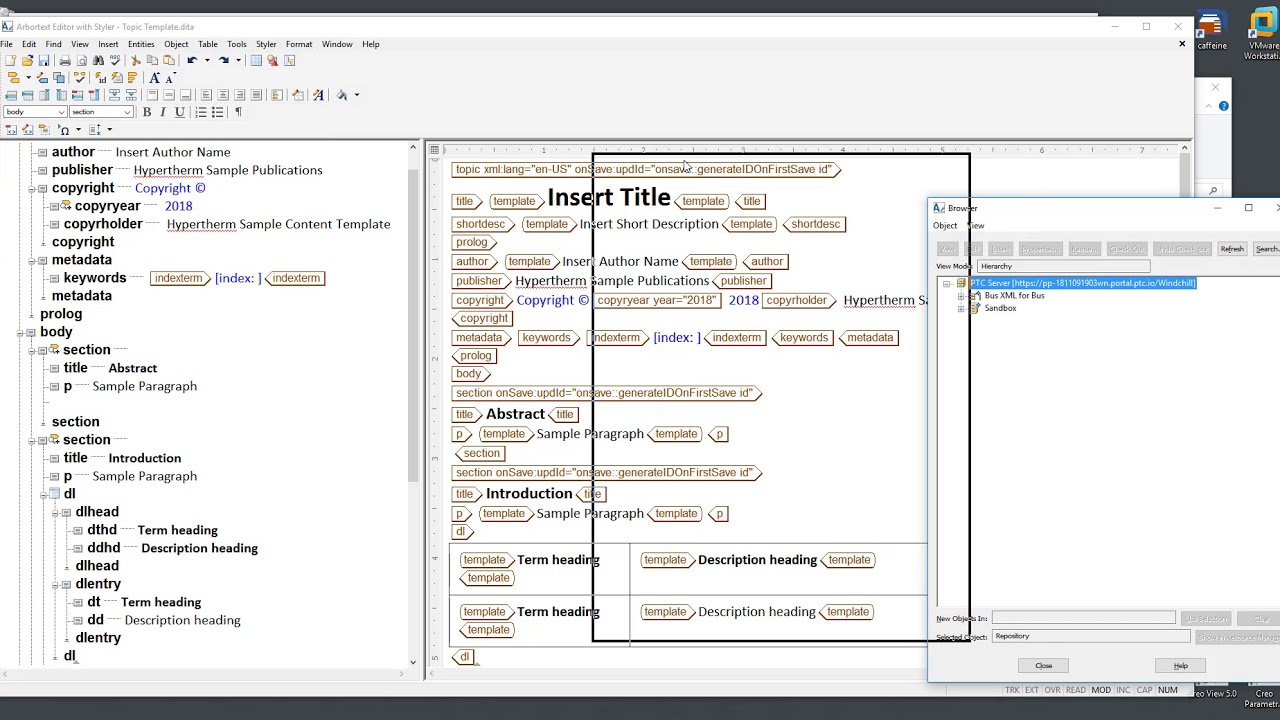Click the Print icon

65,60
